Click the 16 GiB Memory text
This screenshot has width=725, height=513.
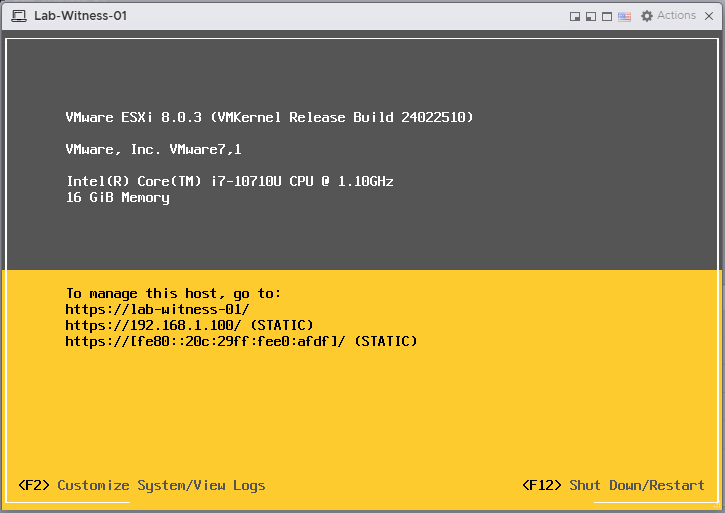[x=117, y=198]
